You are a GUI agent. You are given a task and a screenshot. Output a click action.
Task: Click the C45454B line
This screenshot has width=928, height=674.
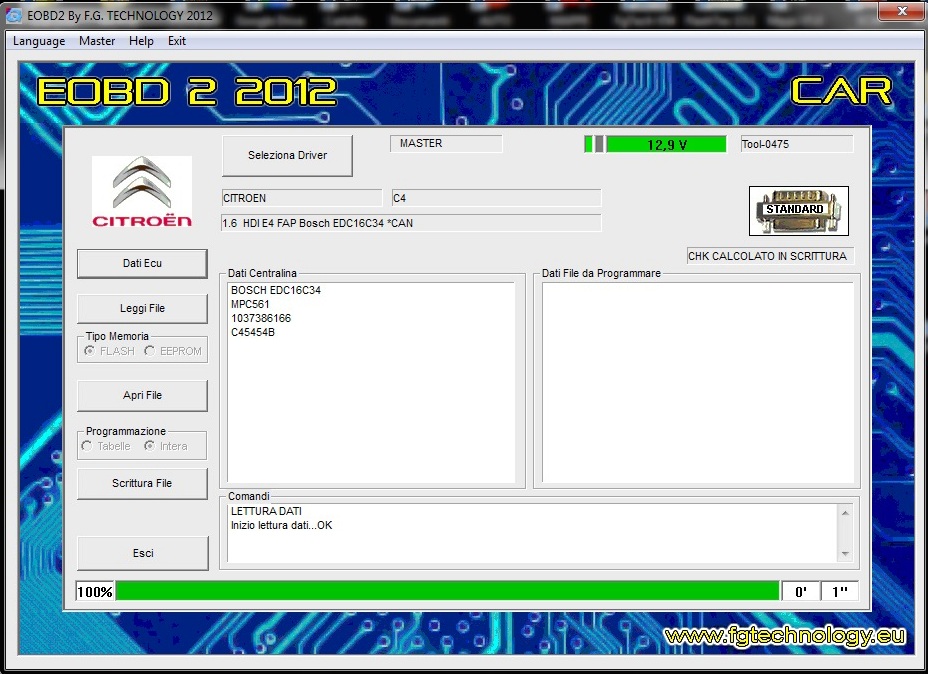coord(253,333)
